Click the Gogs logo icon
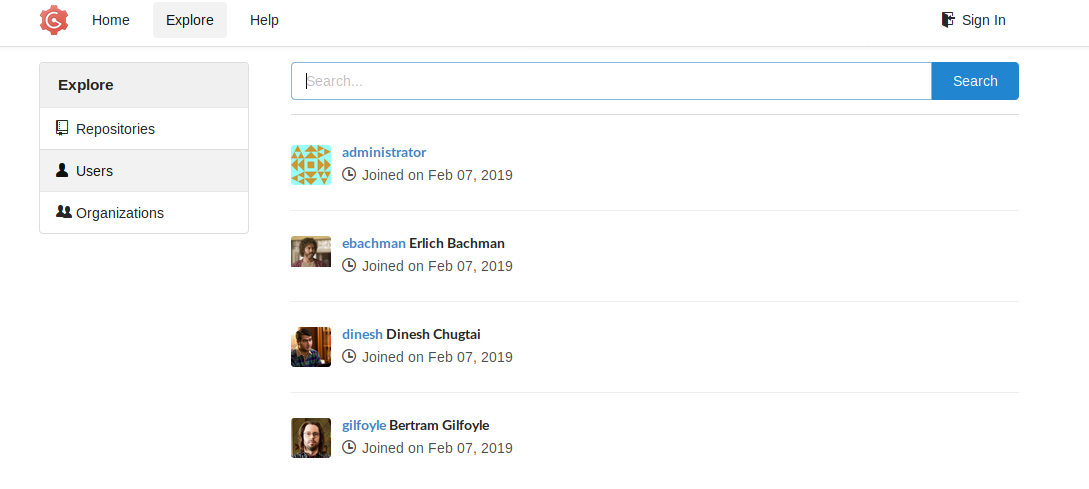This screenshot has width=1089, height=489. [x=54, y=20]
